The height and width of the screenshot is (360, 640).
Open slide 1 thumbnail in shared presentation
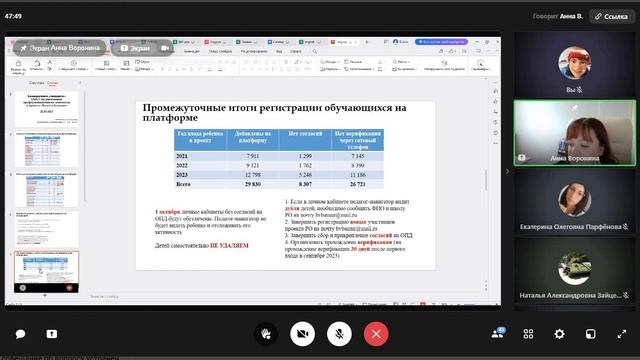(x=47, y=109)
